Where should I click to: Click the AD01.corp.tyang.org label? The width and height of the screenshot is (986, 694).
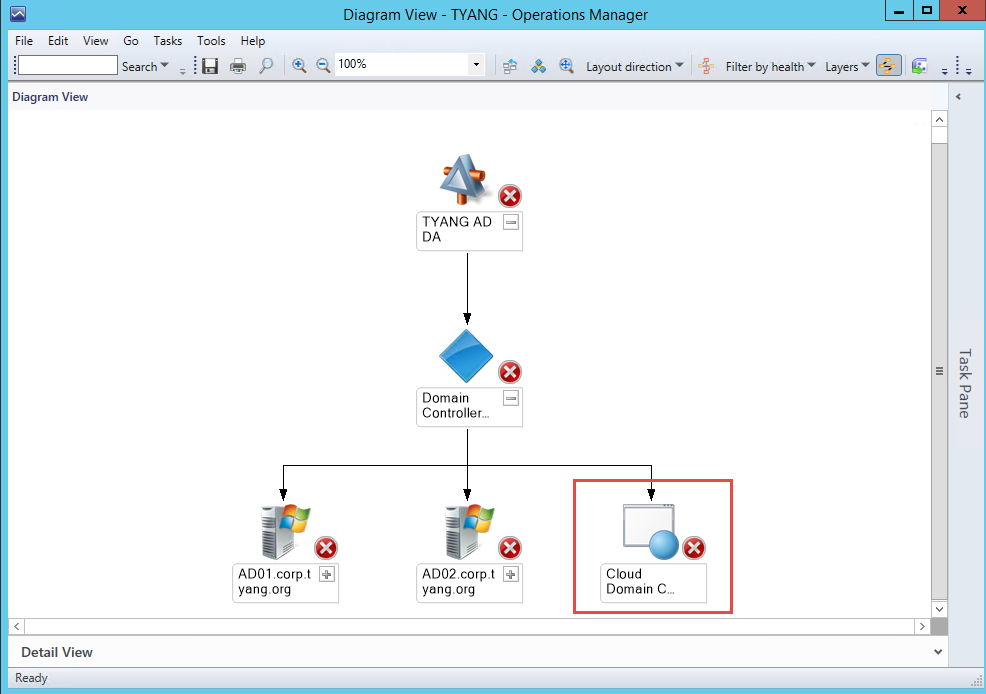(275, 581)
